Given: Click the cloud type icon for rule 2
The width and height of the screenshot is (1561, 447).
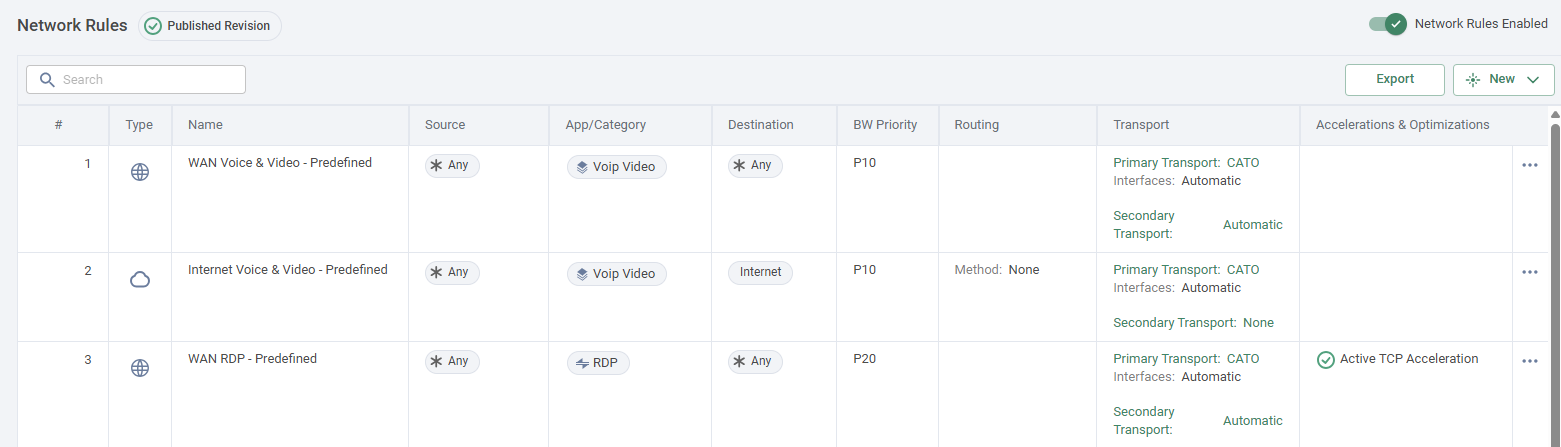Looking at the screenshot, I should [x=140, y=279].
